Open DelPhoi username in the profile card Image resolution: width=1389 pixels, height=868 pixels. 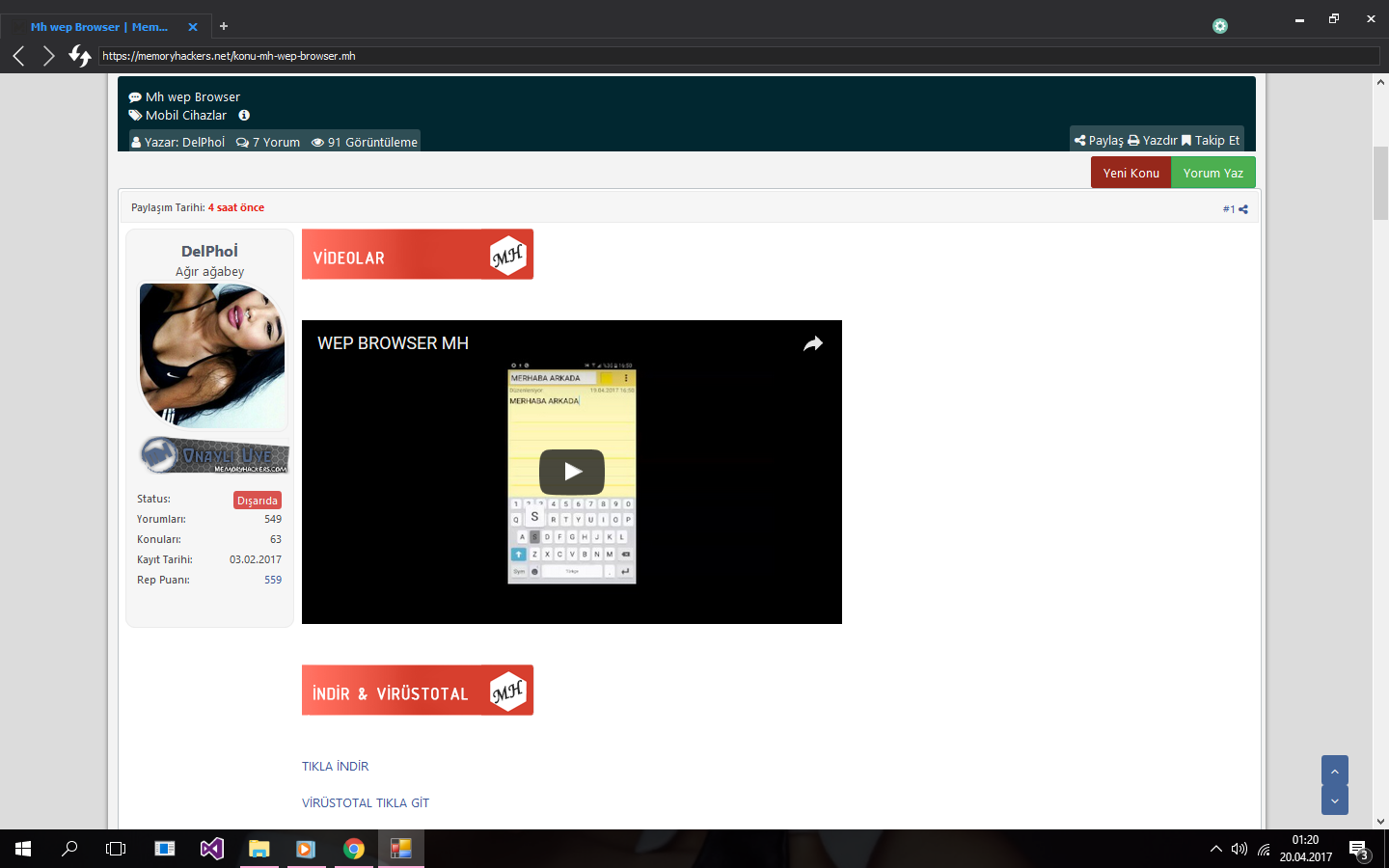click(209, 251)
